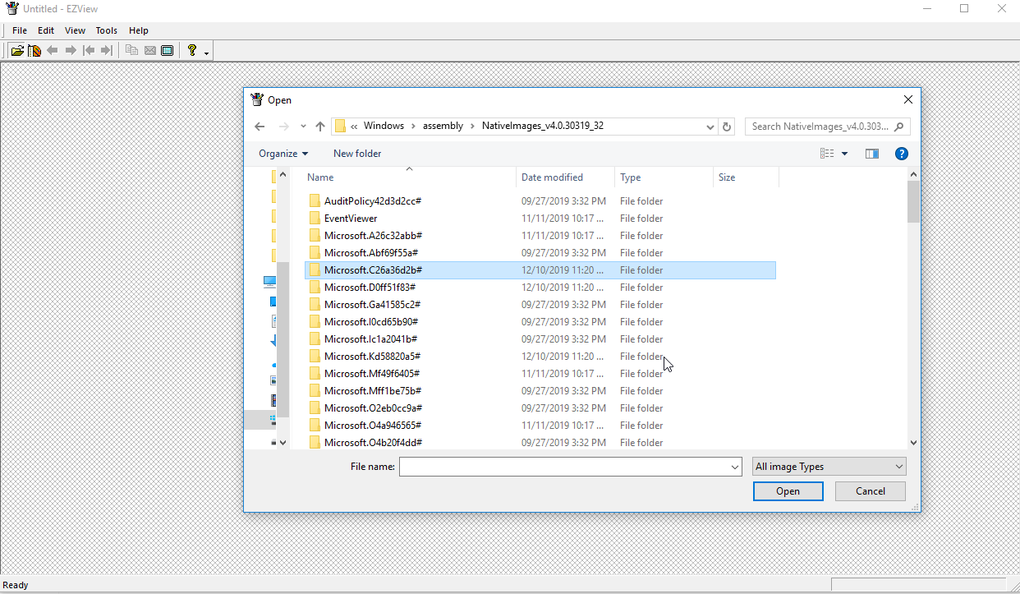
Task: Click the yellow question mark Help icon
Action: coord(192,50)
